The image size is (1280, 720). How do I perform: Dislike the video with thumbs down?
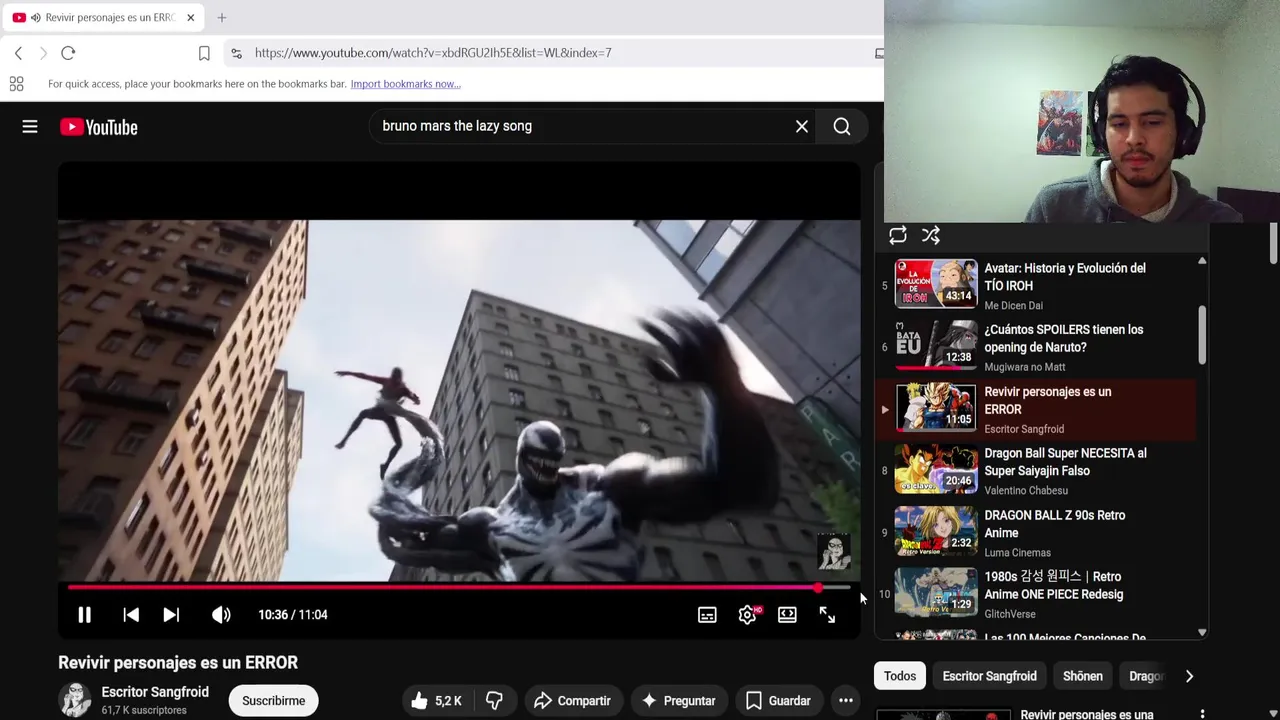(x=494, y=701)
